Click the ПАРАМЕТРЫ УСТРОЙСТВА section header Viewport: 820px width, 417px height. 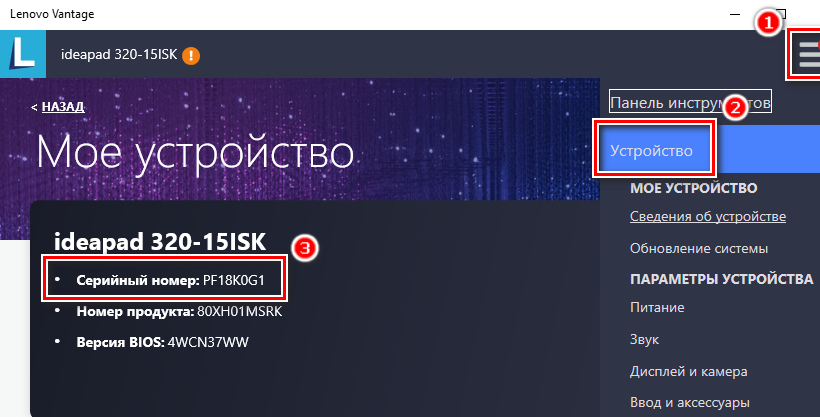pyautogui.click(x=722, y=279)
